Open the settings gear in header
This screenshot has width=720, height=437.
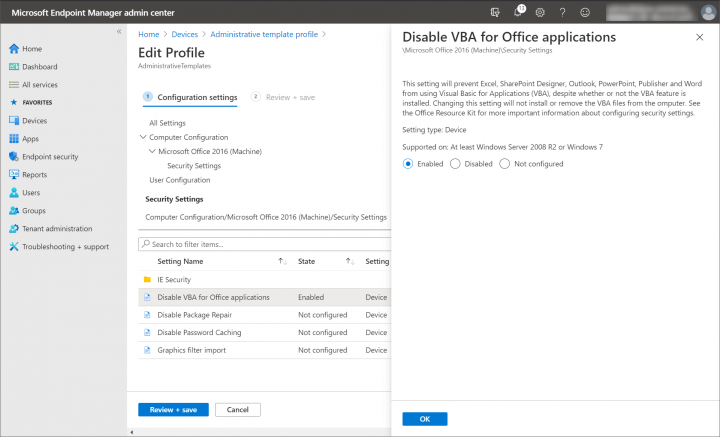click(x=540, y=12)
